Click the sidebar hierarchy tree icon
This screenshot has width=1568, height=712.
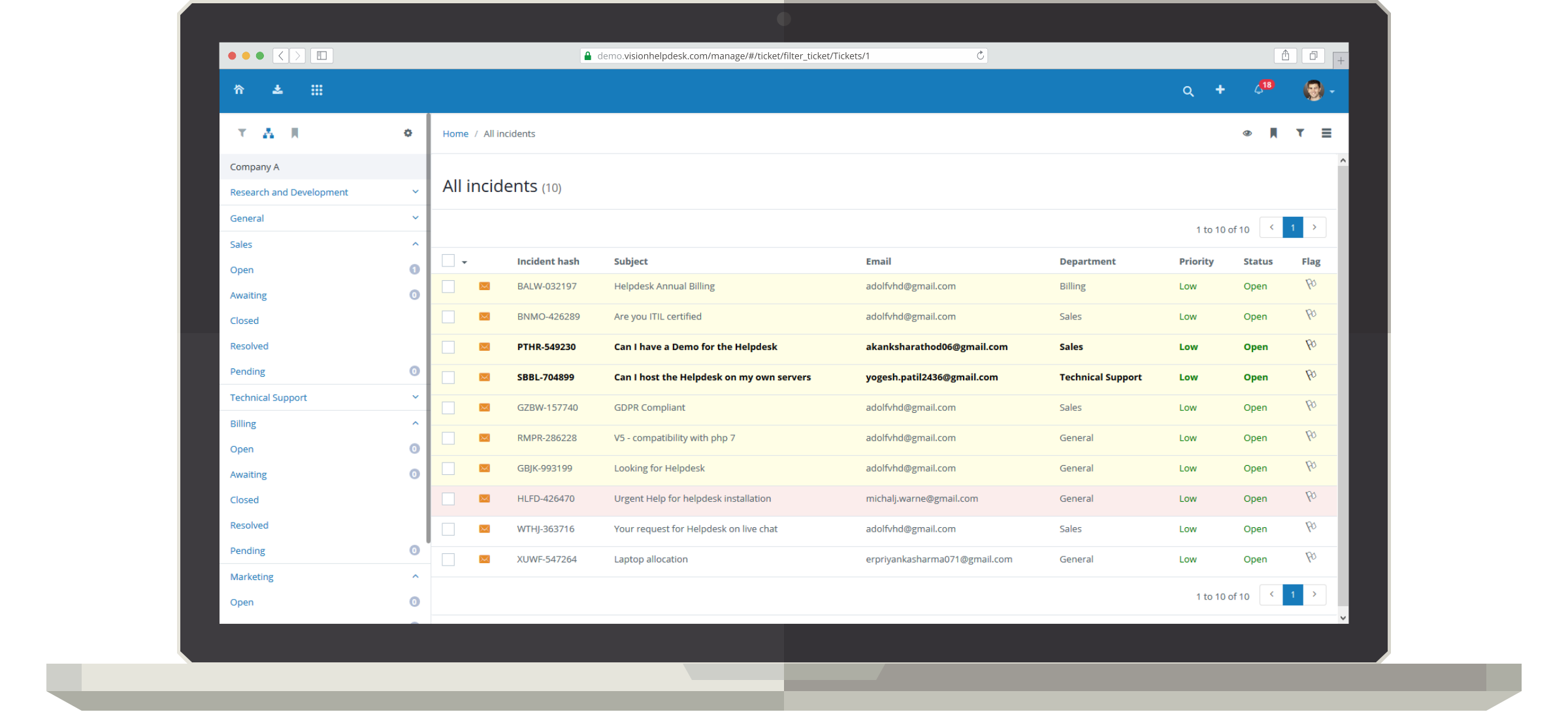[x=268, y=133]
